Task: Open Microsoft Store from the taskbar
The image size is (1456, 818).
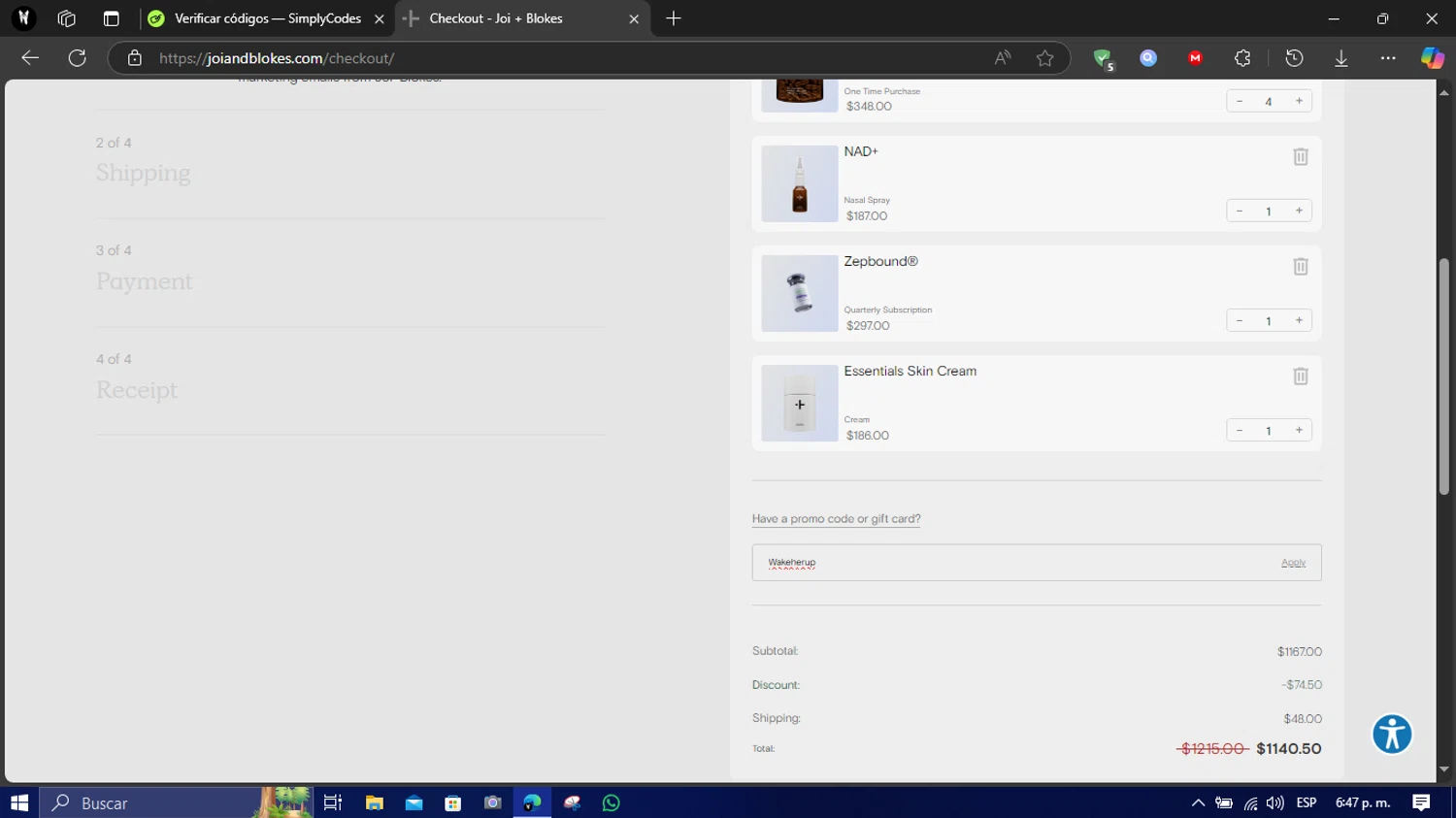Action: point(453,802)
